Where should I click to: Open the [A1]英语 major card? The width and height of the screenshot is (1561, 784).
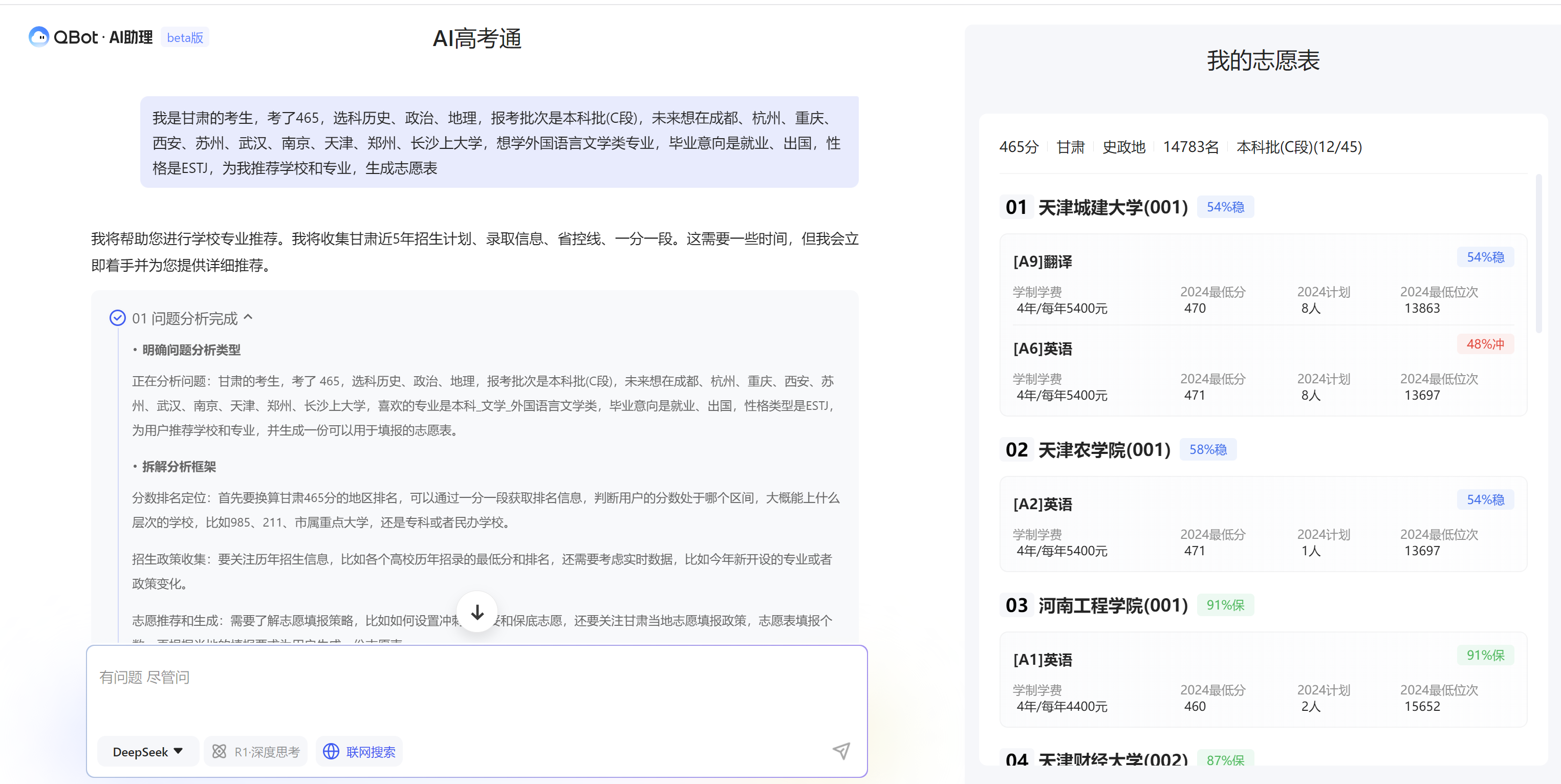1263,680
